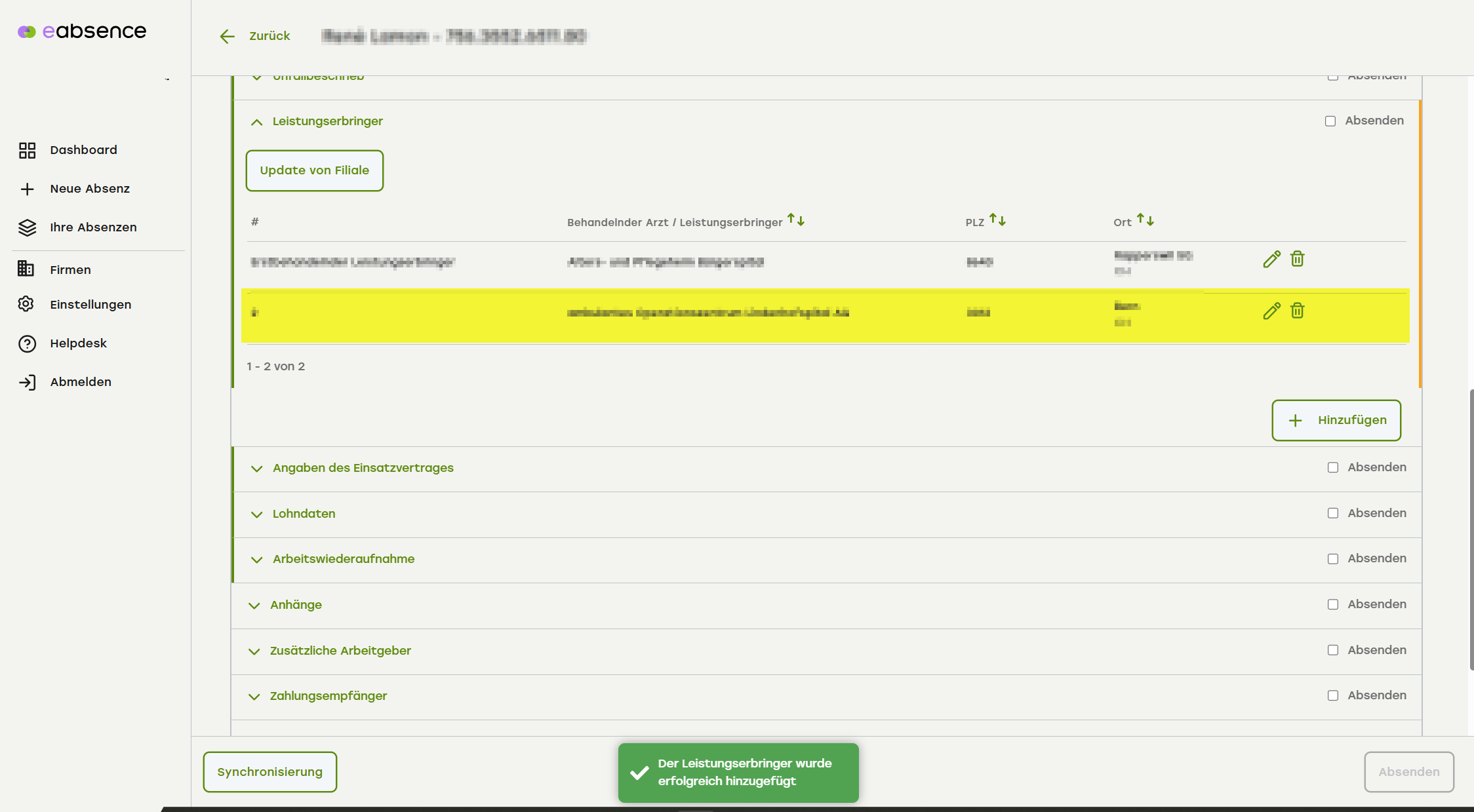
Task: Enable Absenden checkbox for Lohndaten
Action: coord(1333,513)
